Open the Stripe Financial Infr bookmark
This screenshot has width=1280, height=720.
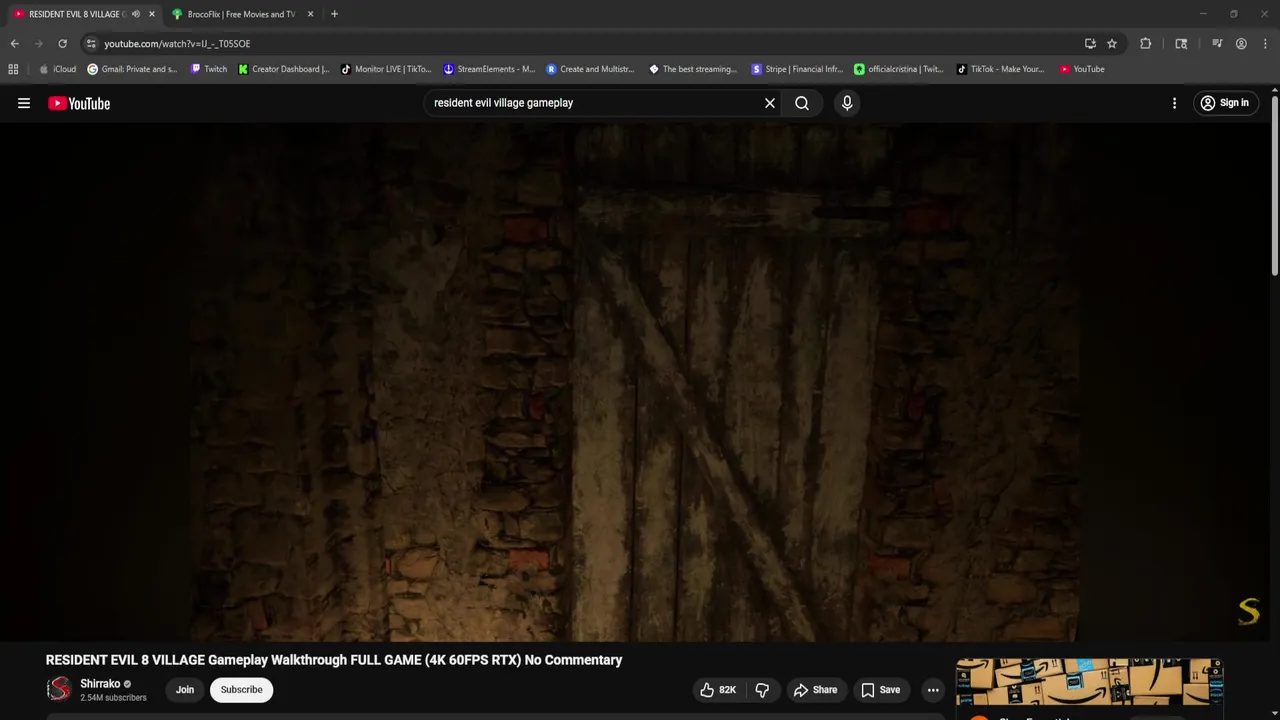click(797, 69)
